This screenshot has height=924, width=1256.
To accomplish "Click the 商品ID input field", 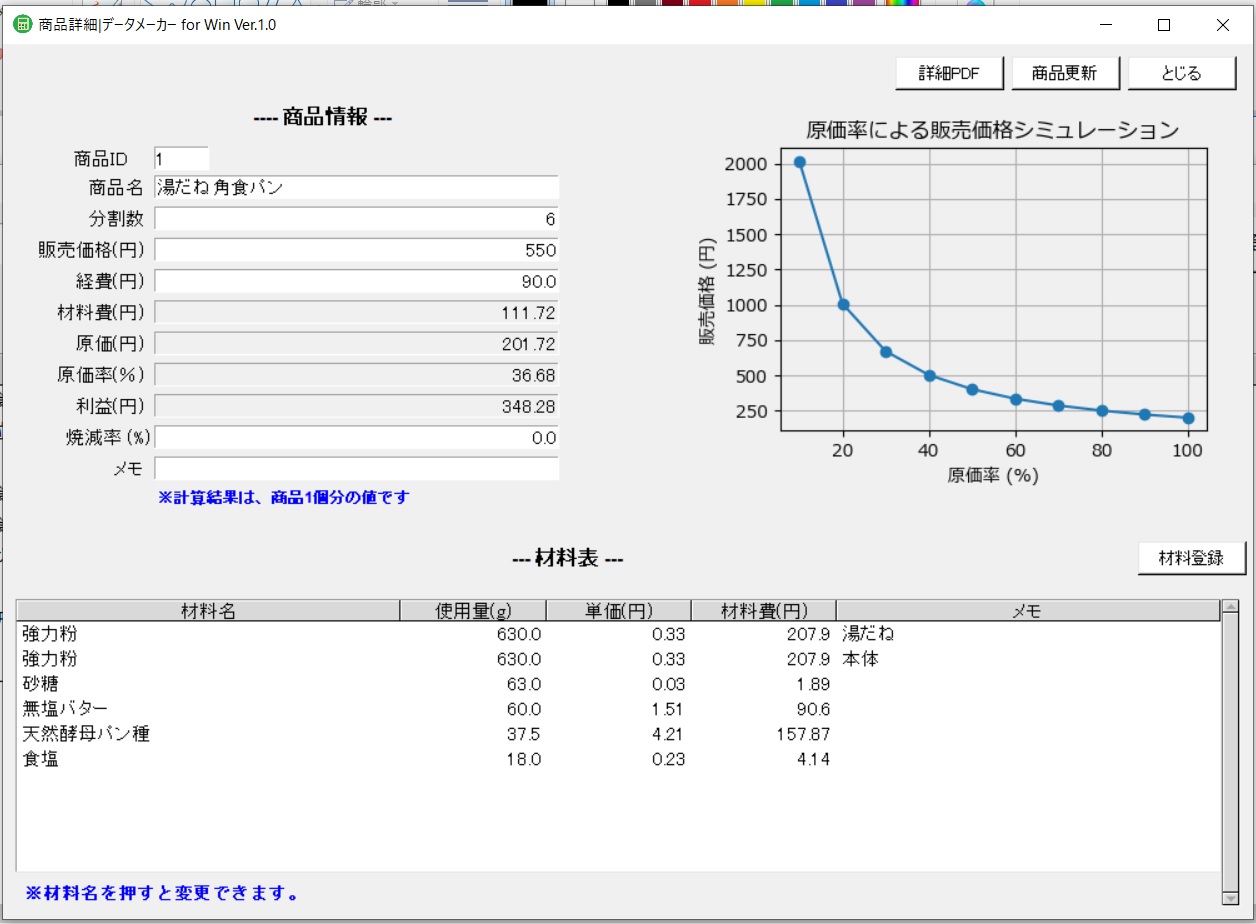I will (x=181, y=158).
